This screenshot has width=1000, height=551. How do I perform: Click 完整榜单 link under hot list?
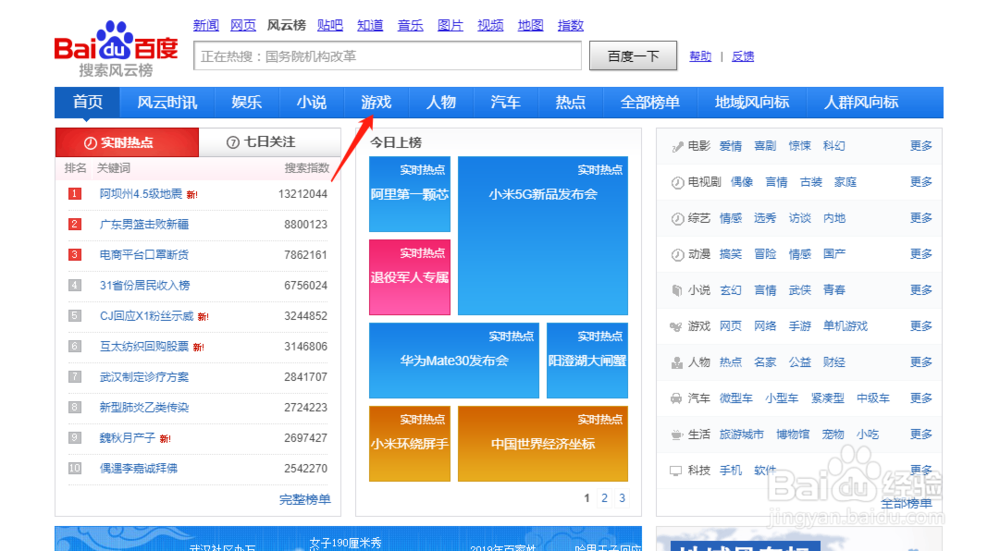[x=305, y=499]
